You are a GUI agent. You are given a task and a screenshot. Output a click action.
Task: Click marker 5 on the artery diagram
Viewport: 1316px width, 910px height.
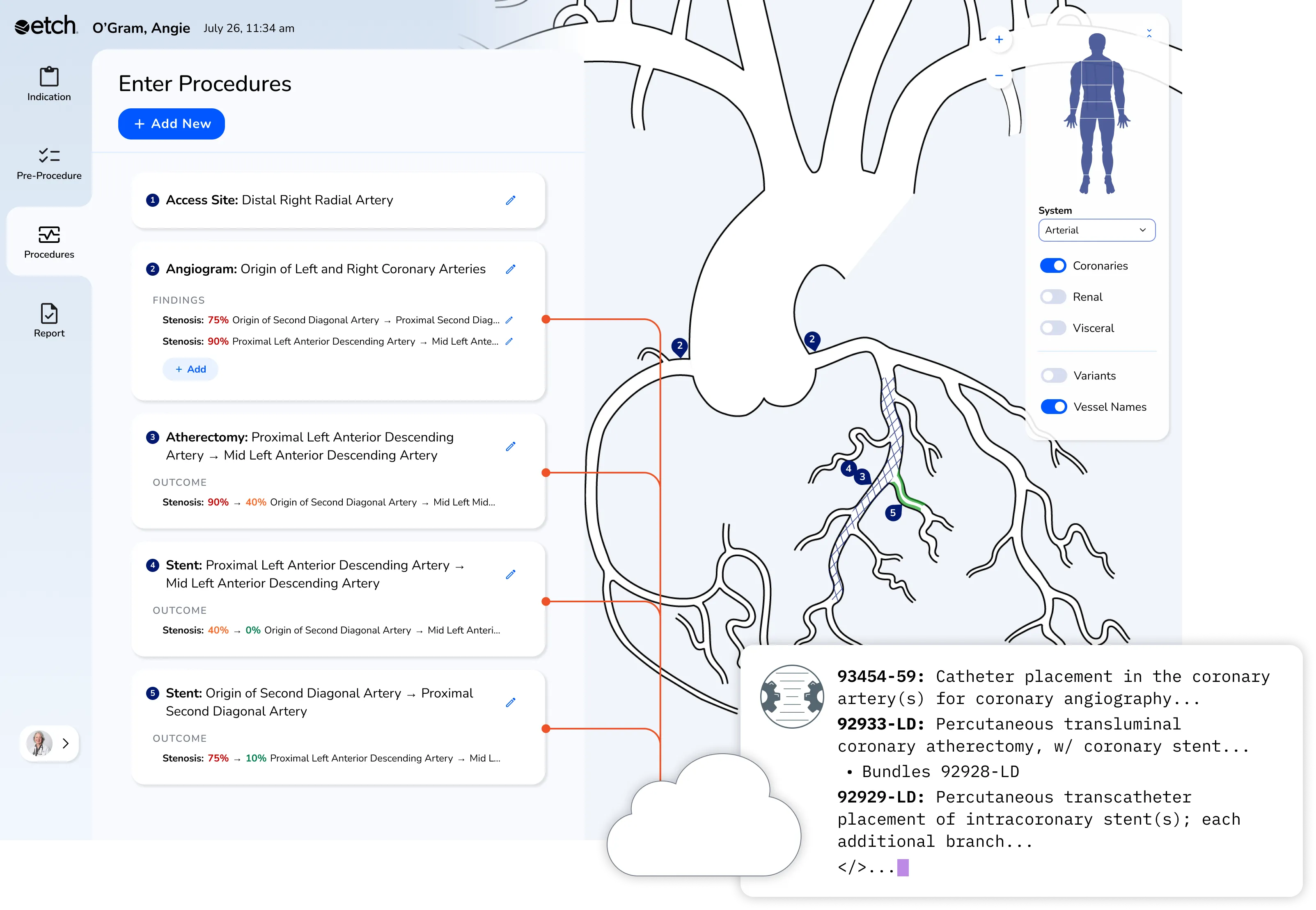893,512
